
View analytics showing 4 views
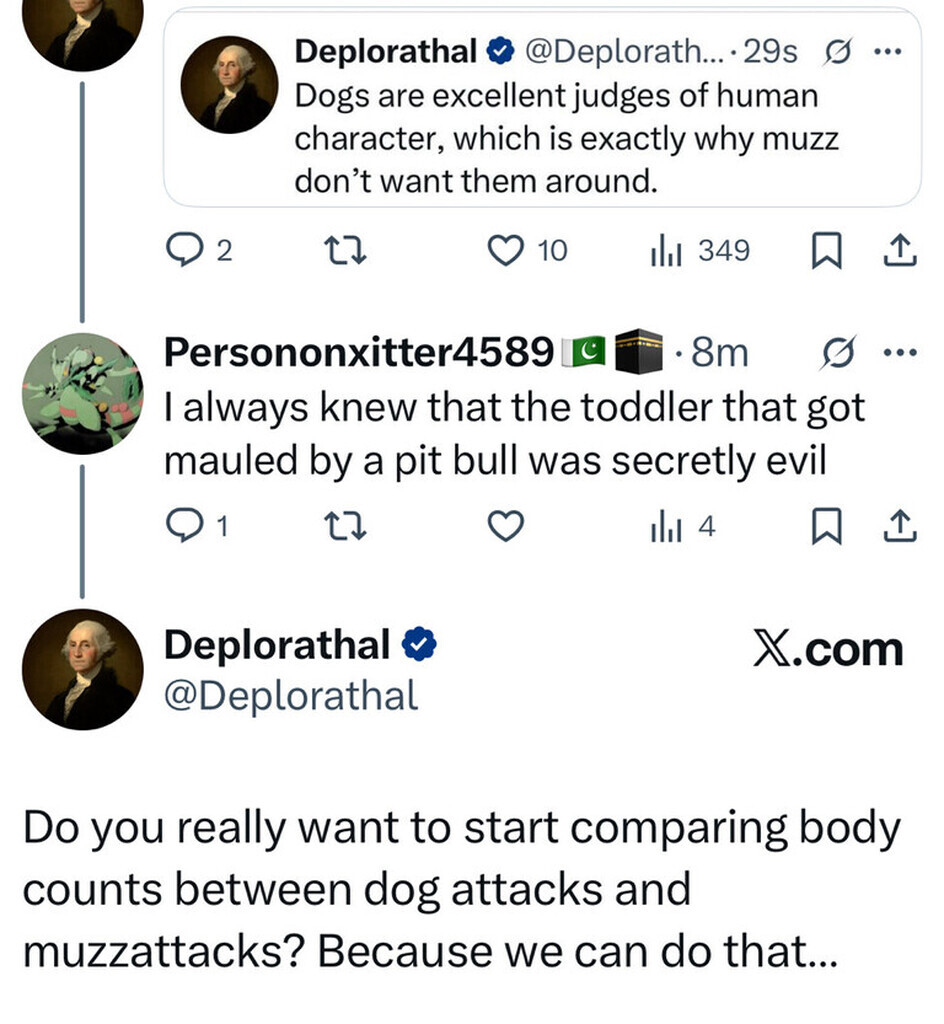click(x=666, y=525)
